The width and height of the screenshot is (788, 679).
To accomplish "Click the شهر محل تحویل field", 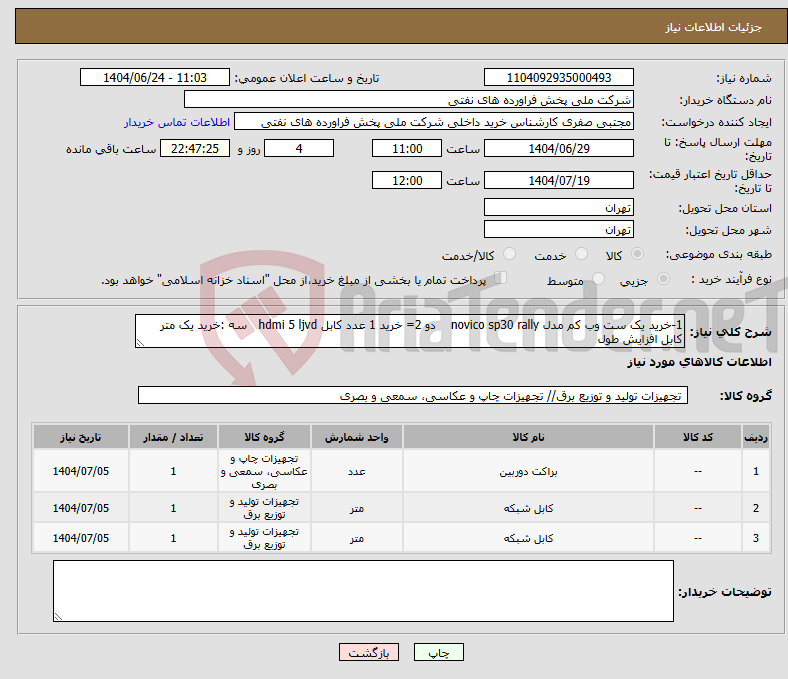I will pos(558,230).
